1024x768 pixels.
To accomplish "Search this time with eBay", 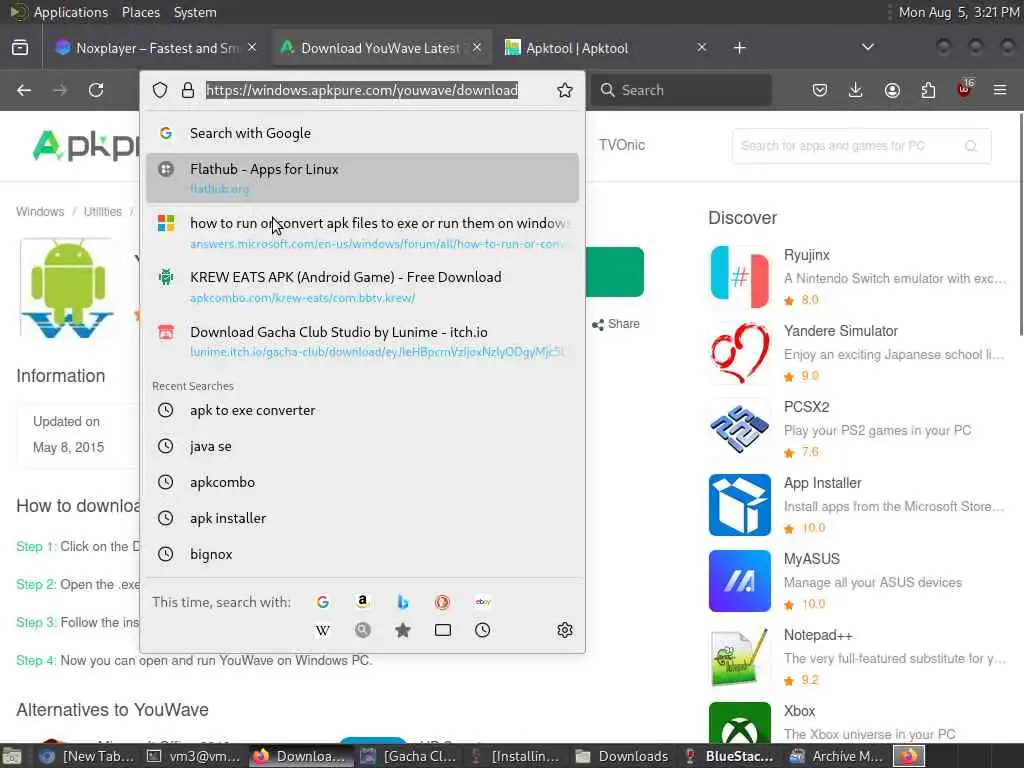I will 483,602.
